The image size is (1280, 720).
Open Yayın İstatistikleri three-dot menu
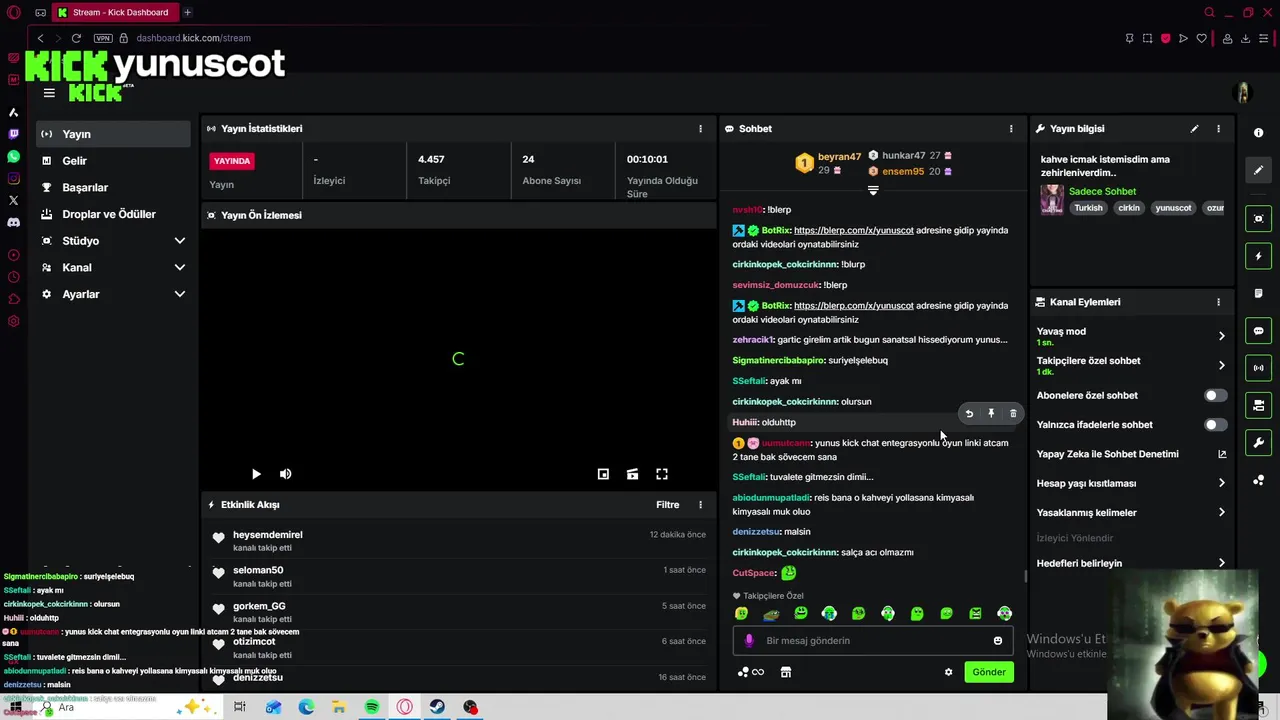pyautogui.click(x=700, y=129)
